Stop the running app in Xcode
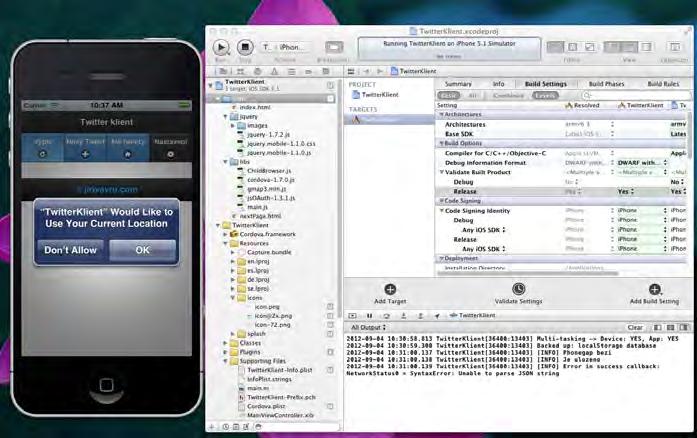This screenshot has height=438, width=697. pos(244,47)
